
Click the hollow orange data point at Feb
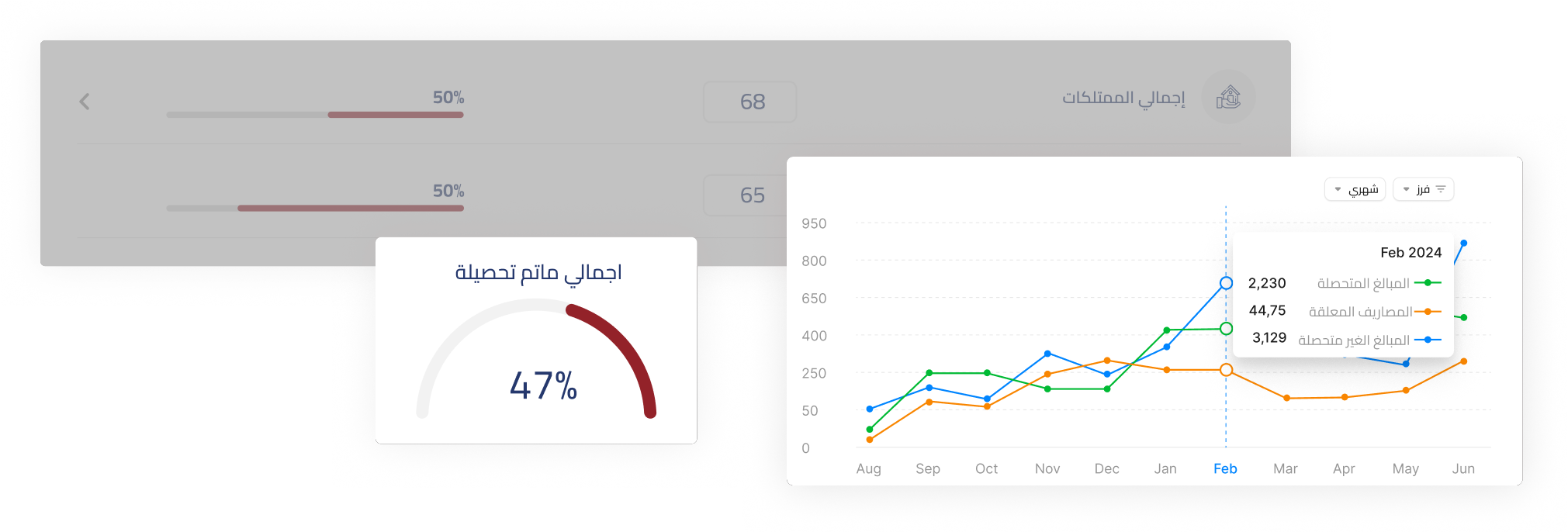click(1226, 370)
